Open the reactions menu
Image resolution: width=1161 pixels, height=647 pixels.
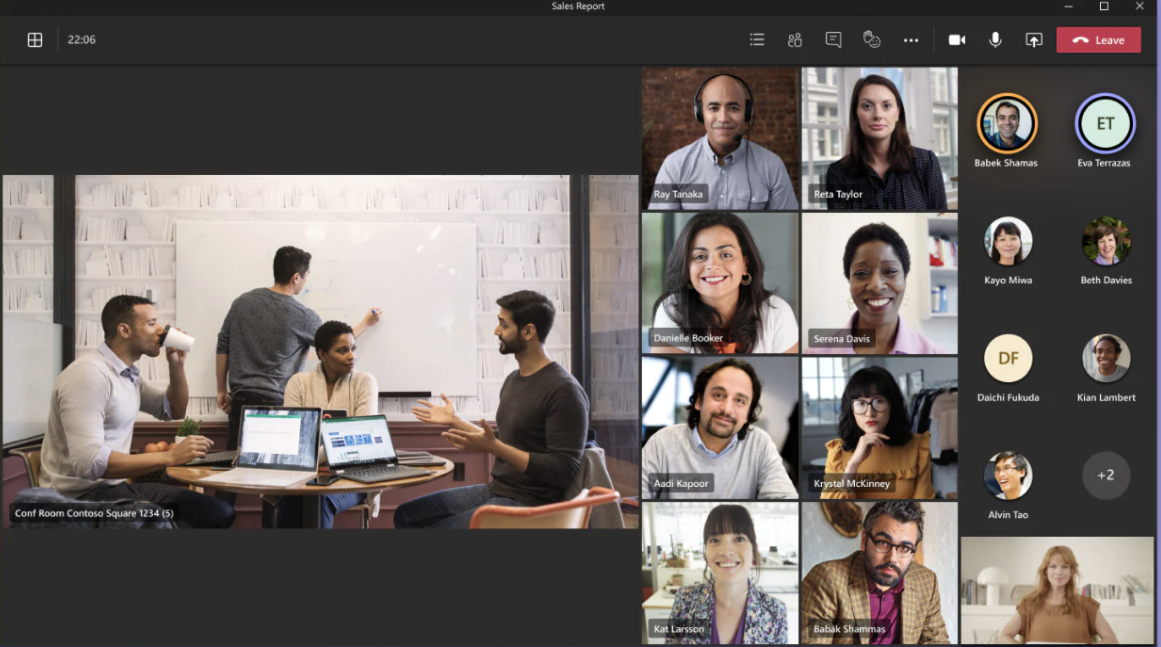tap(872, 40)
